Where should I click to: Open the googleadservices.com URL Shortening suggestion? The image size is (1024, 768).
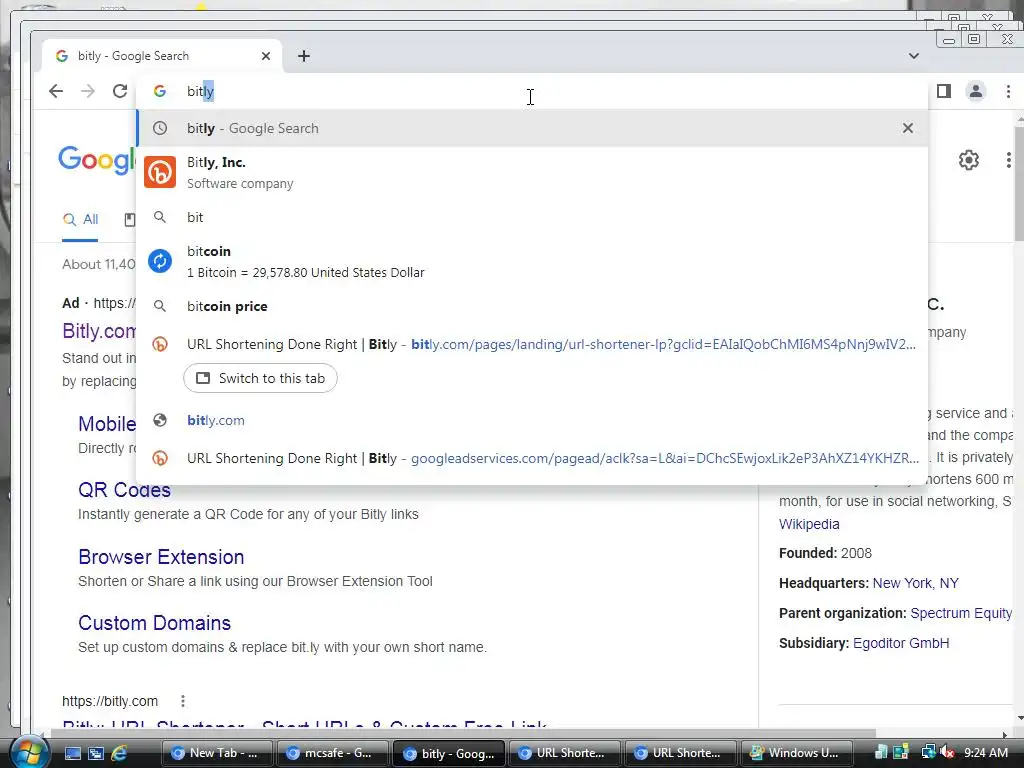click(x=532, y=458)
